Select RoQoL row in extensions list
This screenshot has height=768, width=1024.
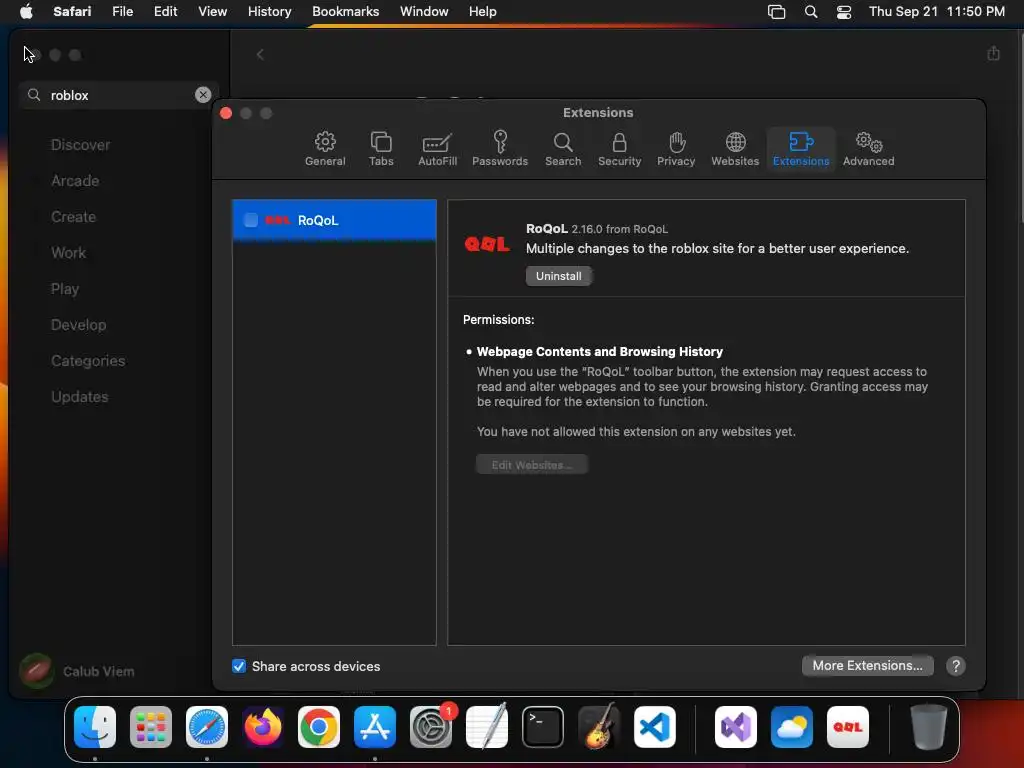tap(334, 220)
